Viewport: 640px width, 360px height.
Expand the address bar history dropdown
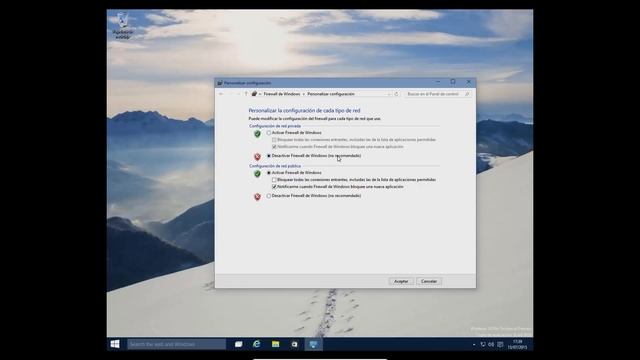(x=389, y=94)
